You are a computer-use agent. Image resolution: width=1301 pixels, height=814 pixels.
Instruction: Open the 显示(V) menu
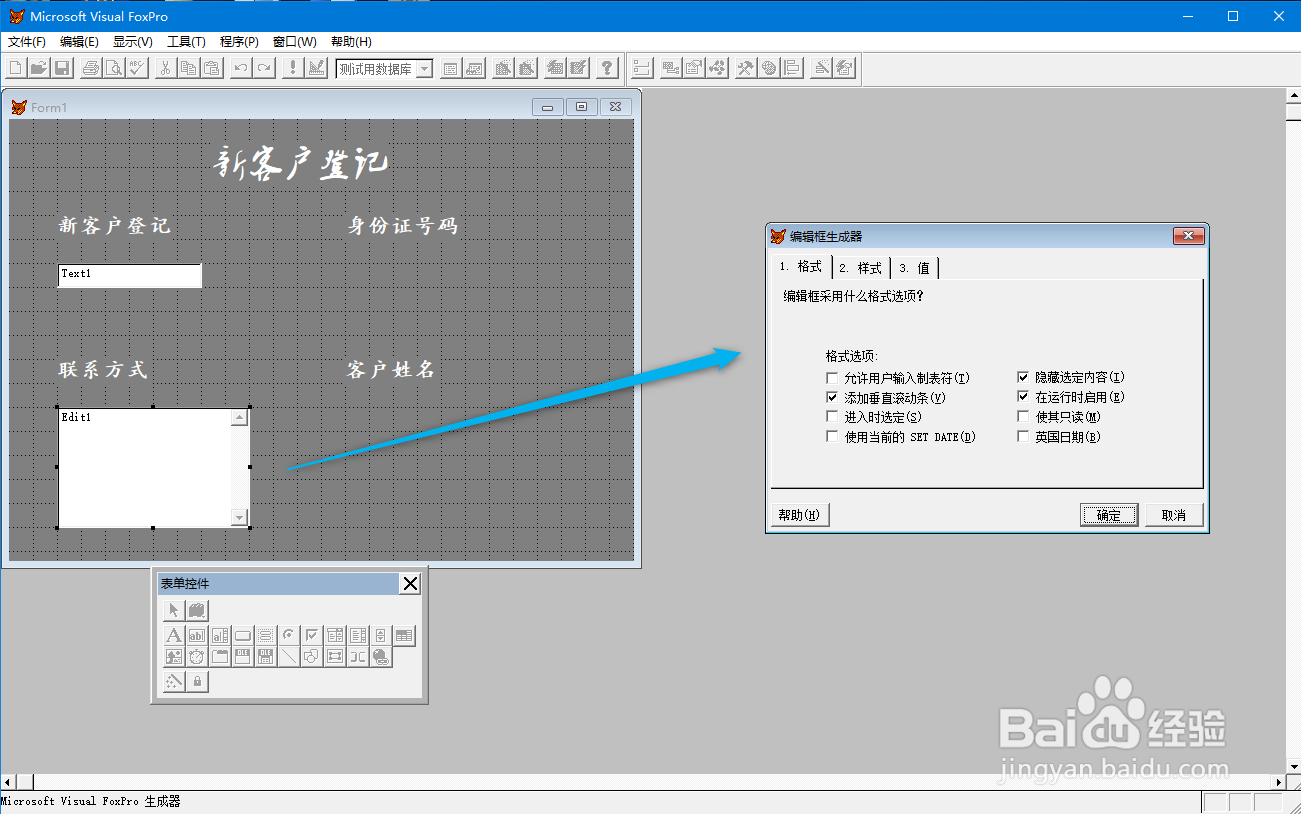[x=133, y=41]
